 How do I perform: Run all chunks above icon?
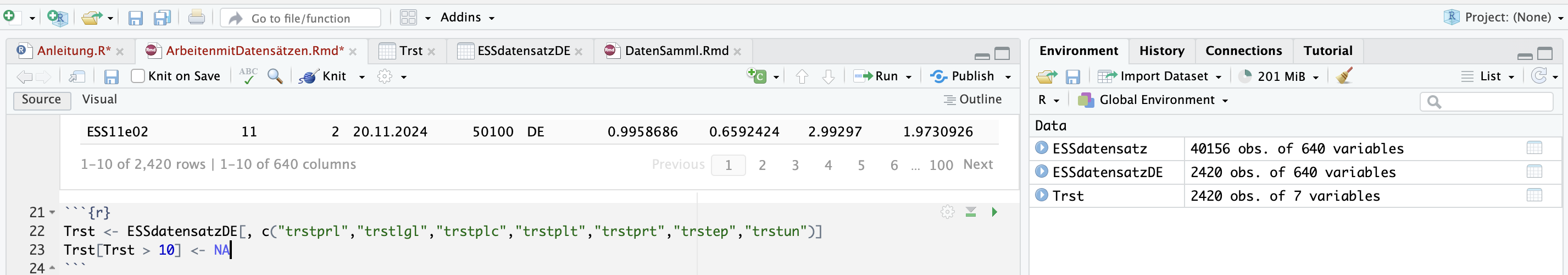971,212
